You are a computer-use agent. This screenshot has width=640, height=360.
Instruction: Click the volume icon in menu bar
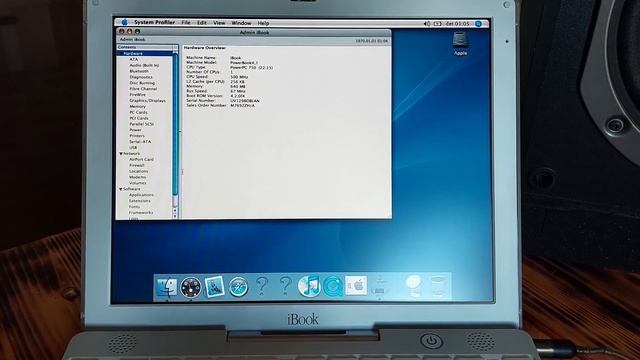427,24
